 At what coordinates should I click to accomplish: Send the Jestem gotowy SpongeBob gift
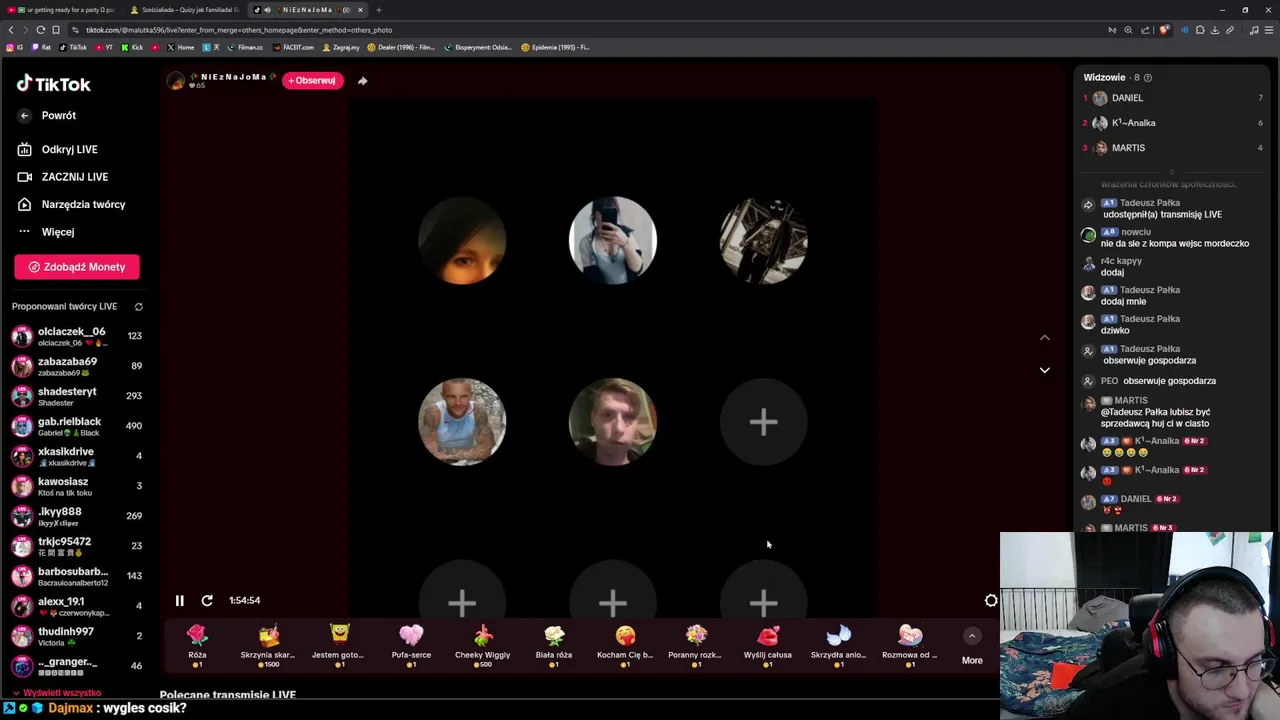tap(339, 645)
